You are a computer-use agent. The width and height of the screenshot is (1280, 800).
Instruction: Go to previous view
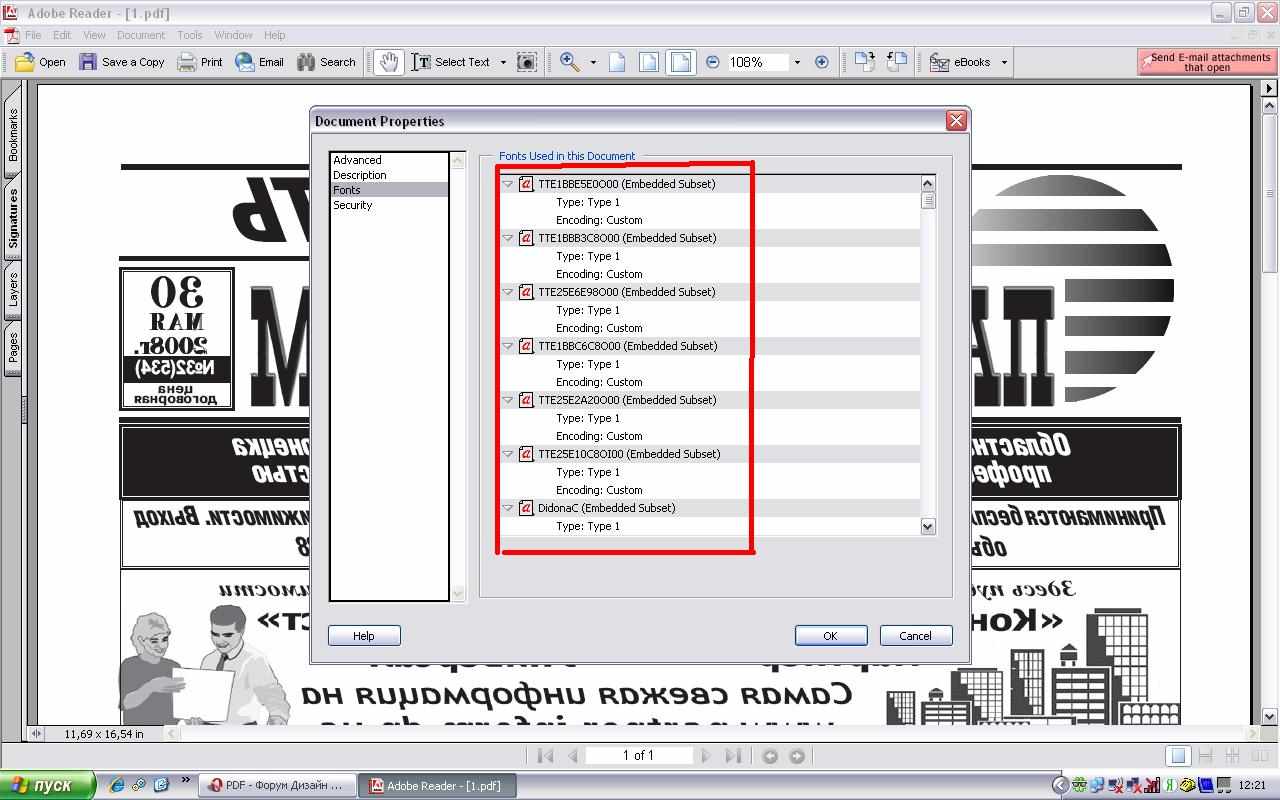coord(770,756)
